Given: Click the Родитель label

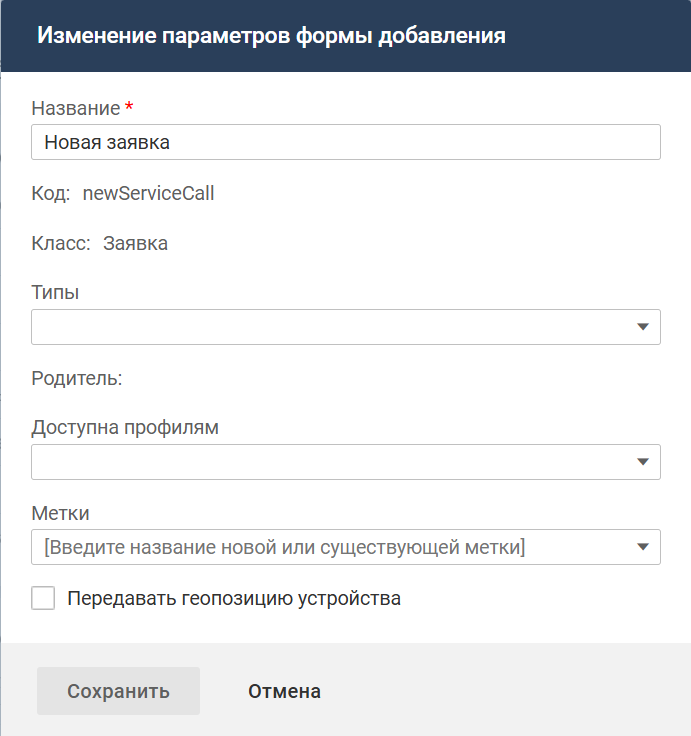Looking at the screenshot, I should pos(76,378).
